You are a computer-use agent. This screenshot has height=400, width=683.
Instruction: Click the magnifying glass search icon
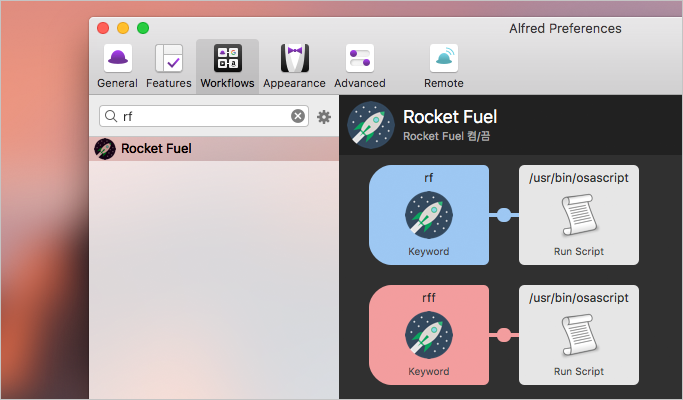click(x=111, y=116)
